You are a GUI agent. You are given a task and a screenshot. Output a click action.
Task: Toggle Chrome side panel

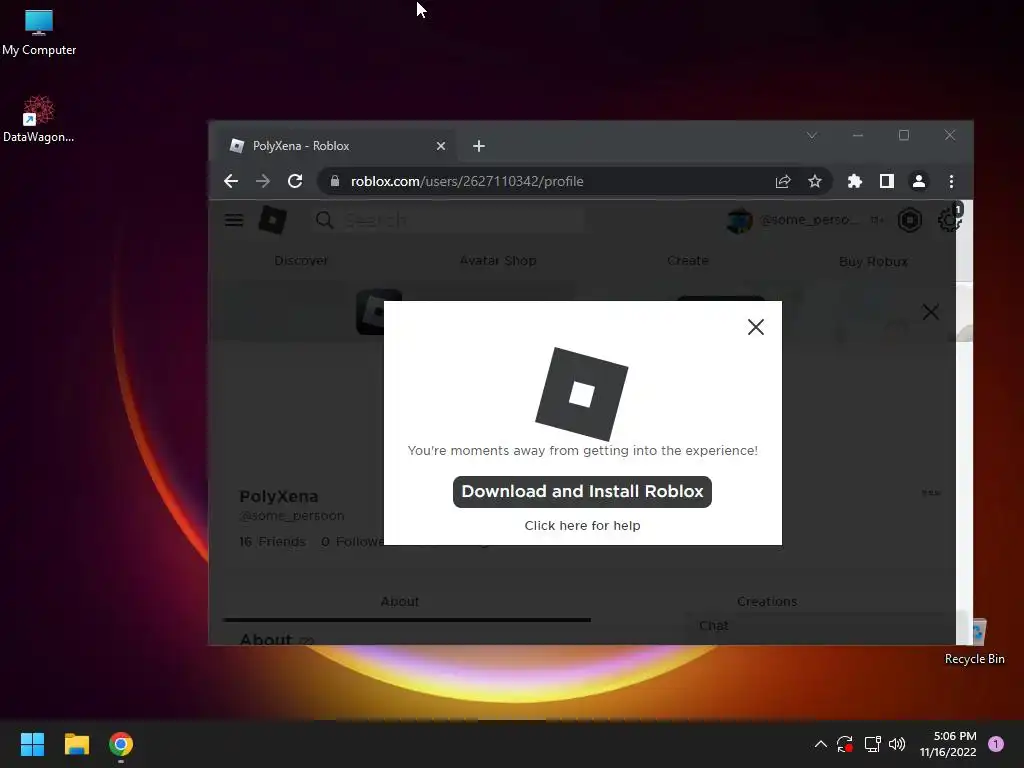pyautogui.click(x=886, y=181)
